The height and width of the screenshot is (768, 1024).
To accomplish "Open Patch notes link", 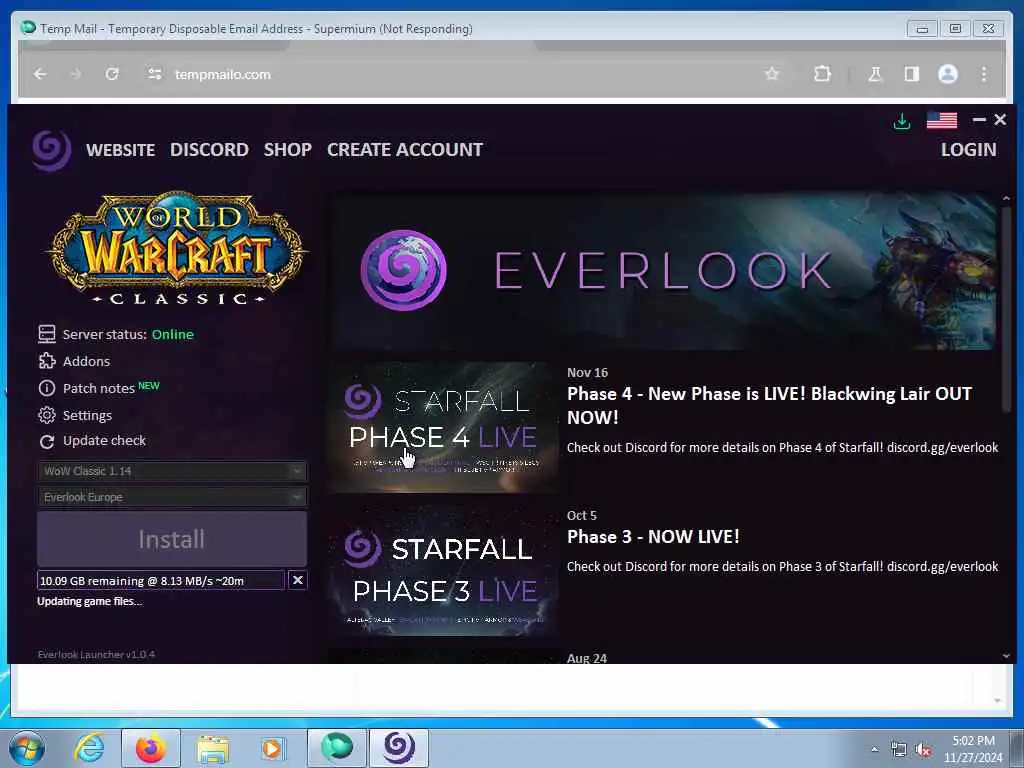I will pyautogui.click(x=99, y=389).
